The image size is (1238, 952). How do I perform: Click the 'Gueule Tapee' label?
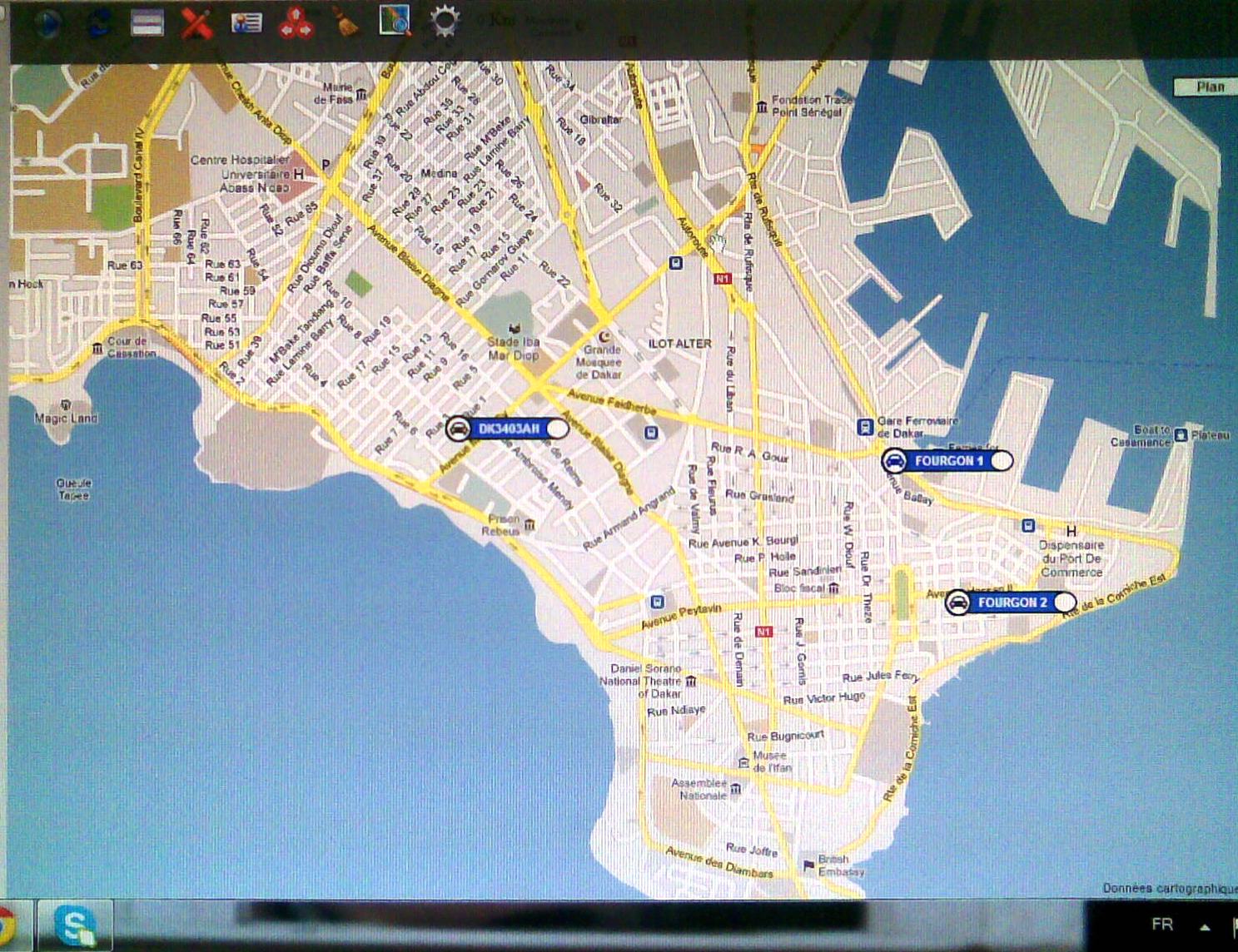click(73, 488)
